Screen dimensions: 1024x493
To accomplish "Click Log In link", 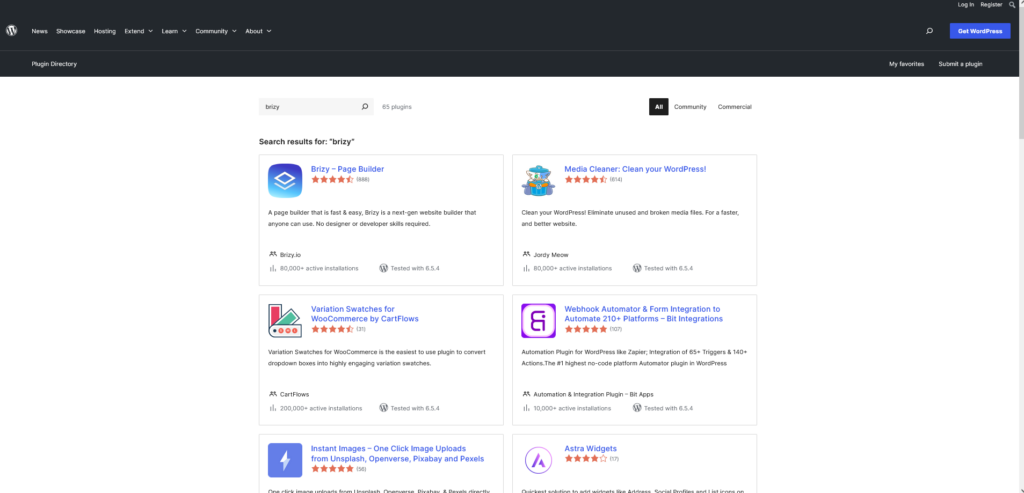I will [966, 5].
